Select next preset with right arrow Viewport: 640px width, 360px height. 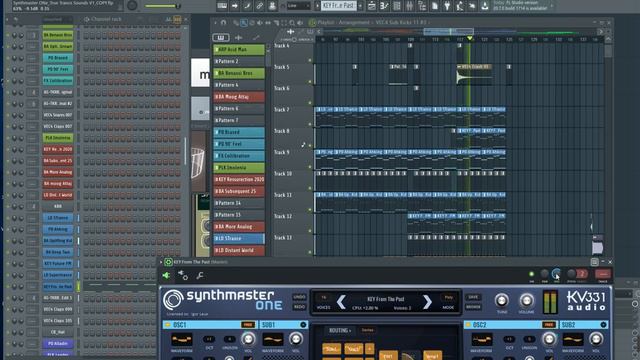[x=427, y=302]
